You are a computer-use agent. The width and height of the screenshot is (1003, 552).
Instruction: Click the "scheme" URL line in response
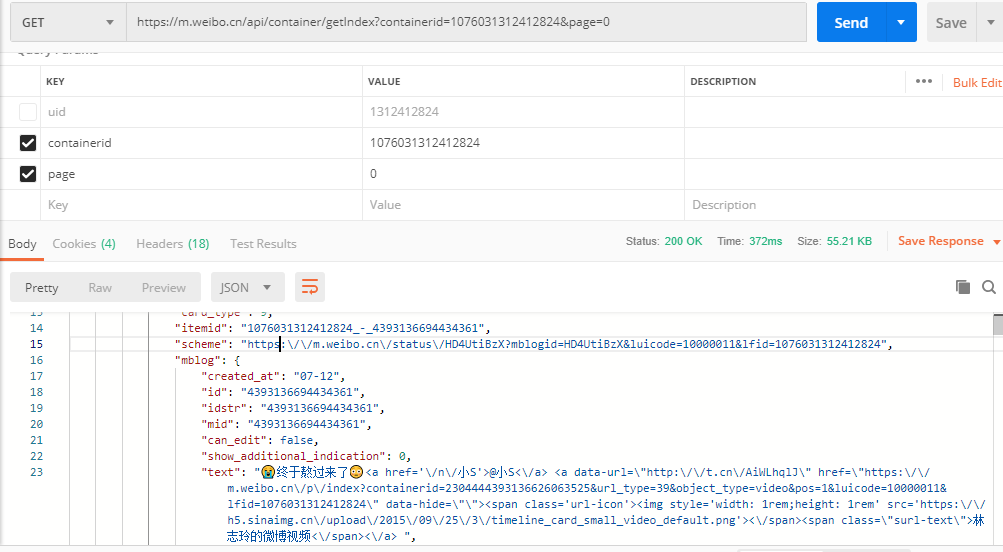click(x=533, y=344)
